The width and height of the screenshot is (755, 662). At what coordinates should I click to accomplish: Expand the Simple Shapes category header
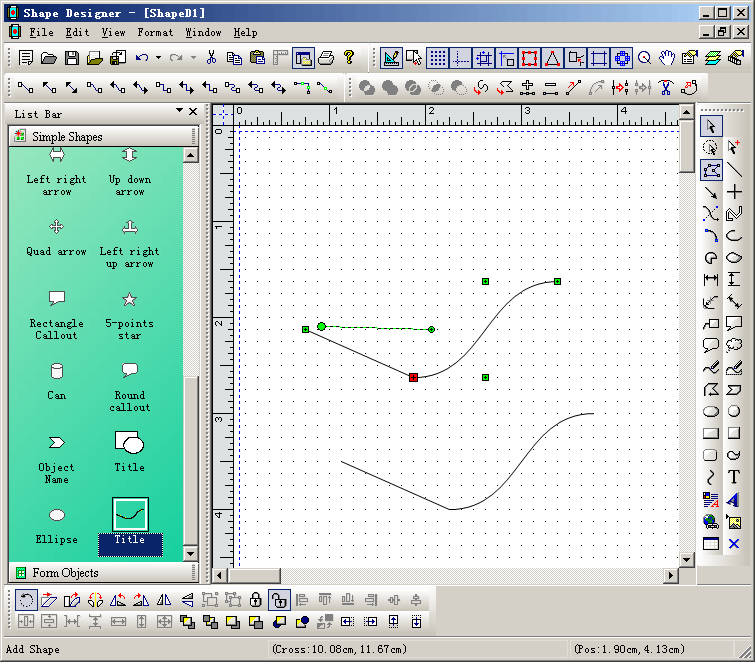coord(104,137)
